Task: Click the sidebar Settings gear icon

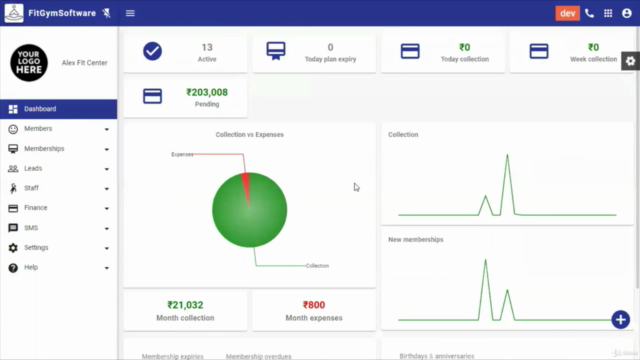Action: click(x=13, y=248)
